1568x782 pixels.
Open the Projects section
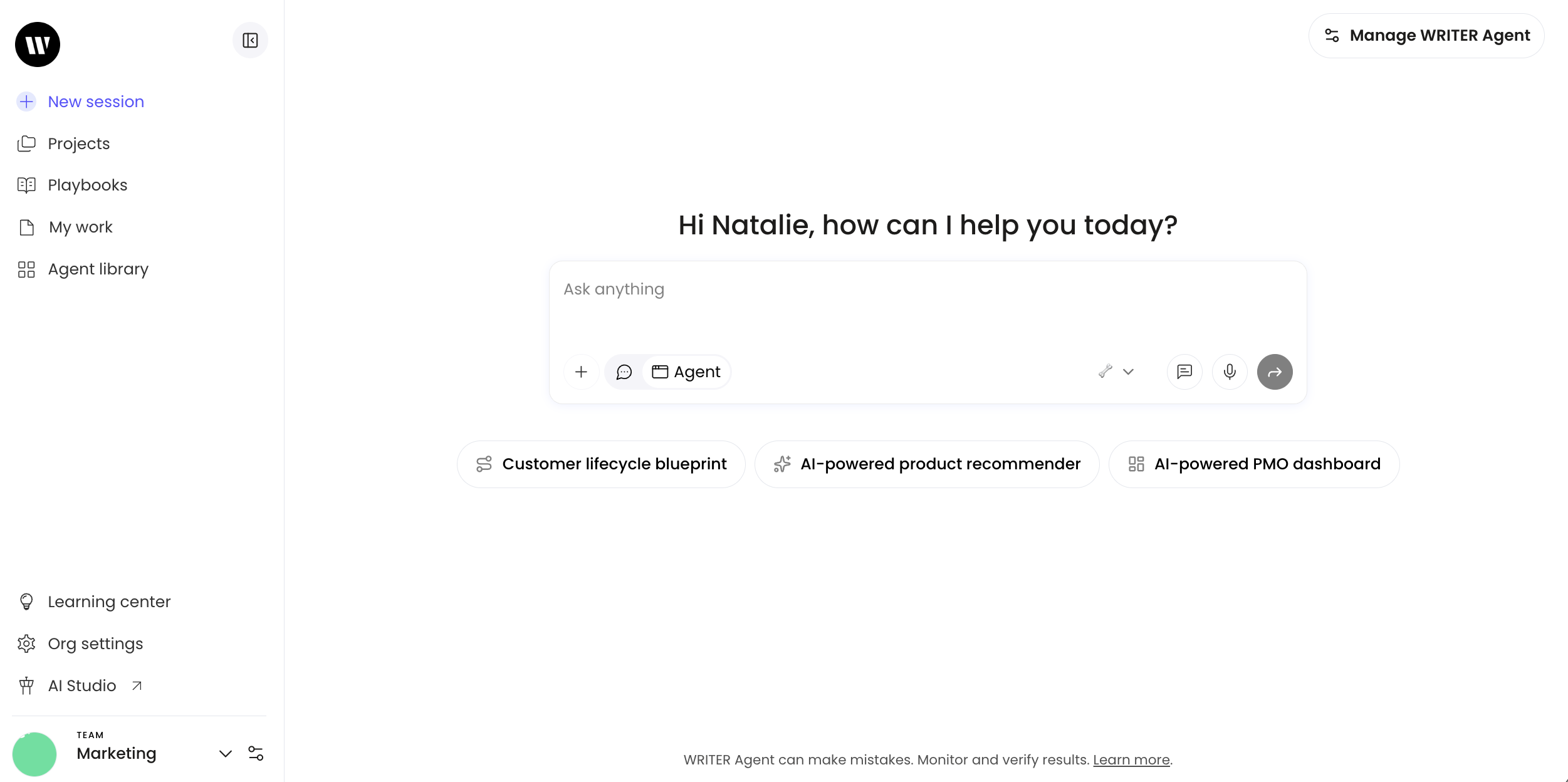pyautogui.click(x=78, y=143)
